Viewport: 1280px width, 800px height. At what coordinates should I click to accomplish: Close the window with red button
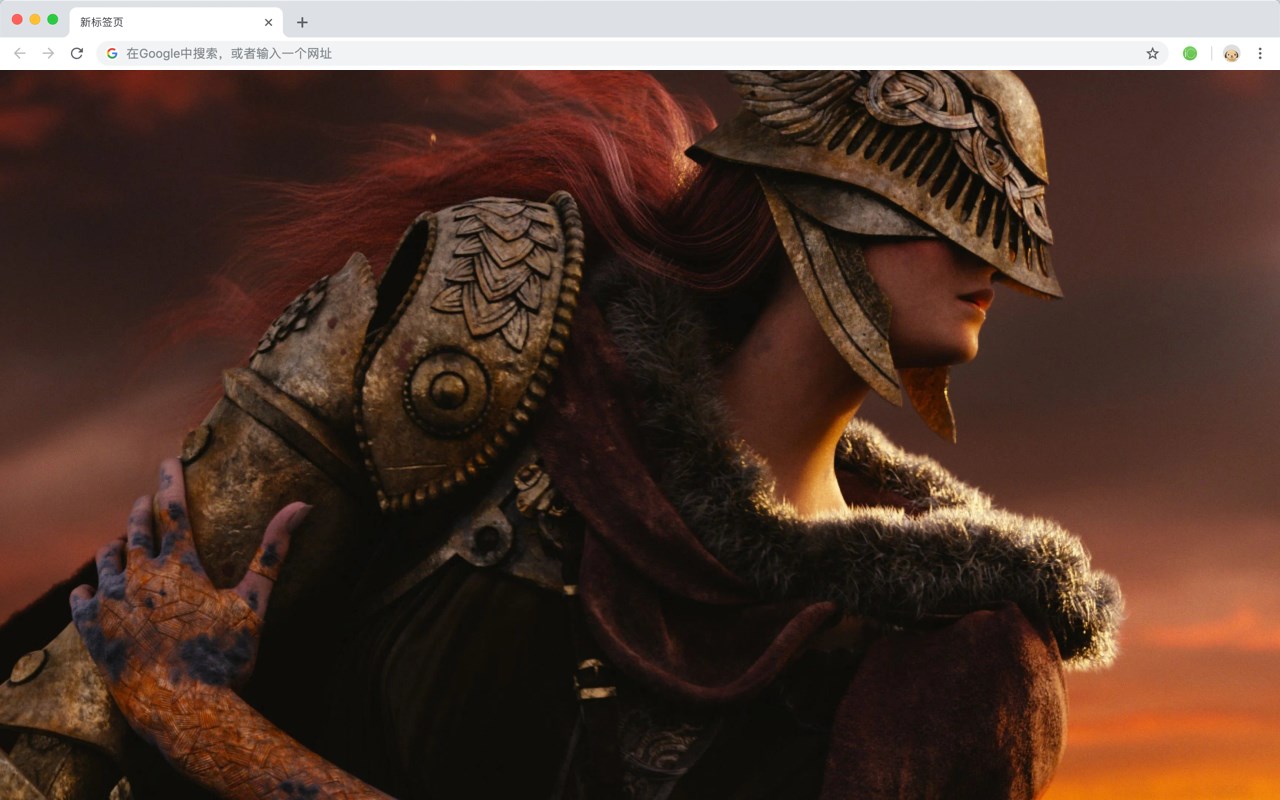click(17, 19)
